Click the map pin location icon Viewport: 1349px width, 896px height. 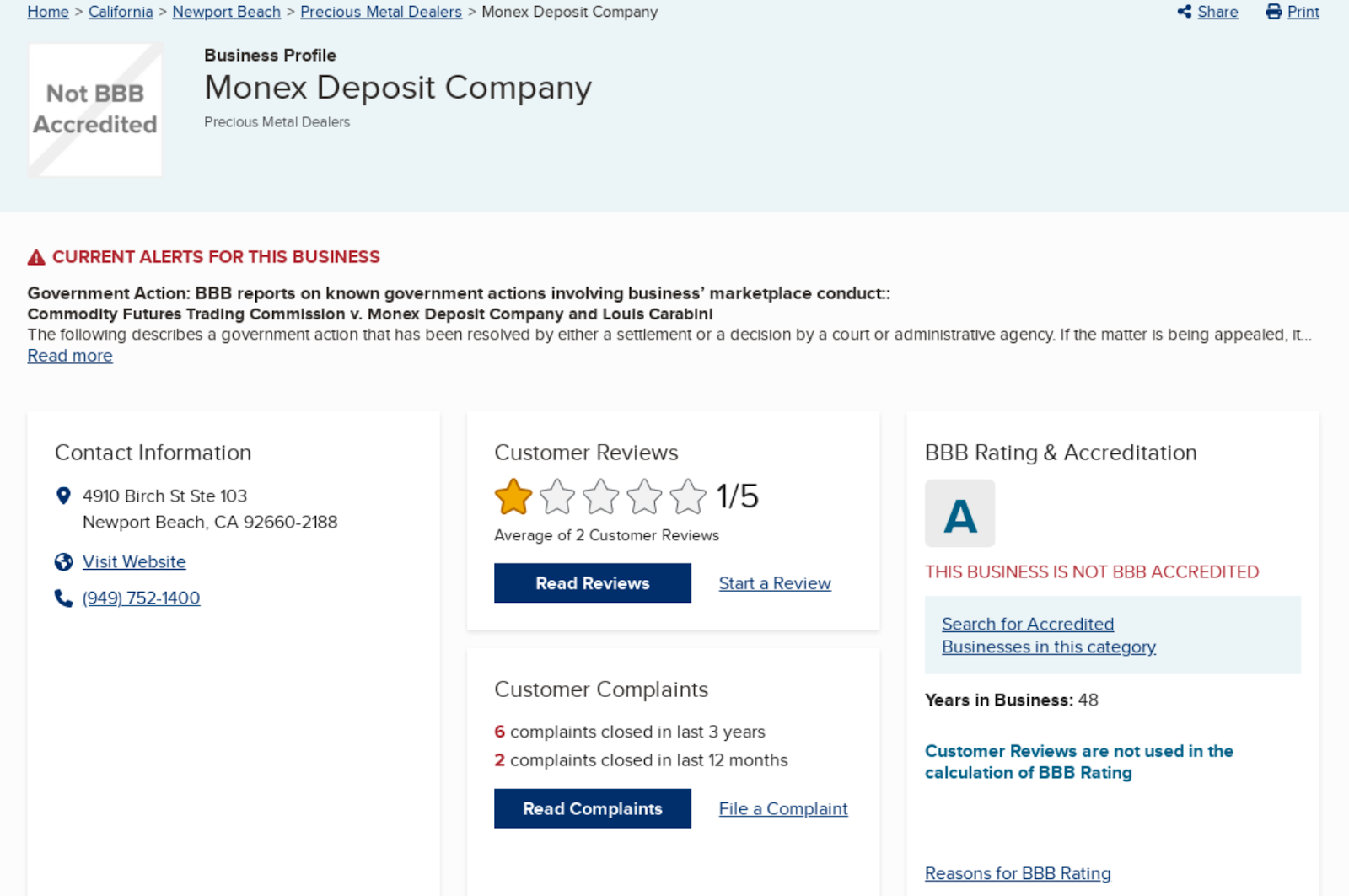(x=63, y=496)
